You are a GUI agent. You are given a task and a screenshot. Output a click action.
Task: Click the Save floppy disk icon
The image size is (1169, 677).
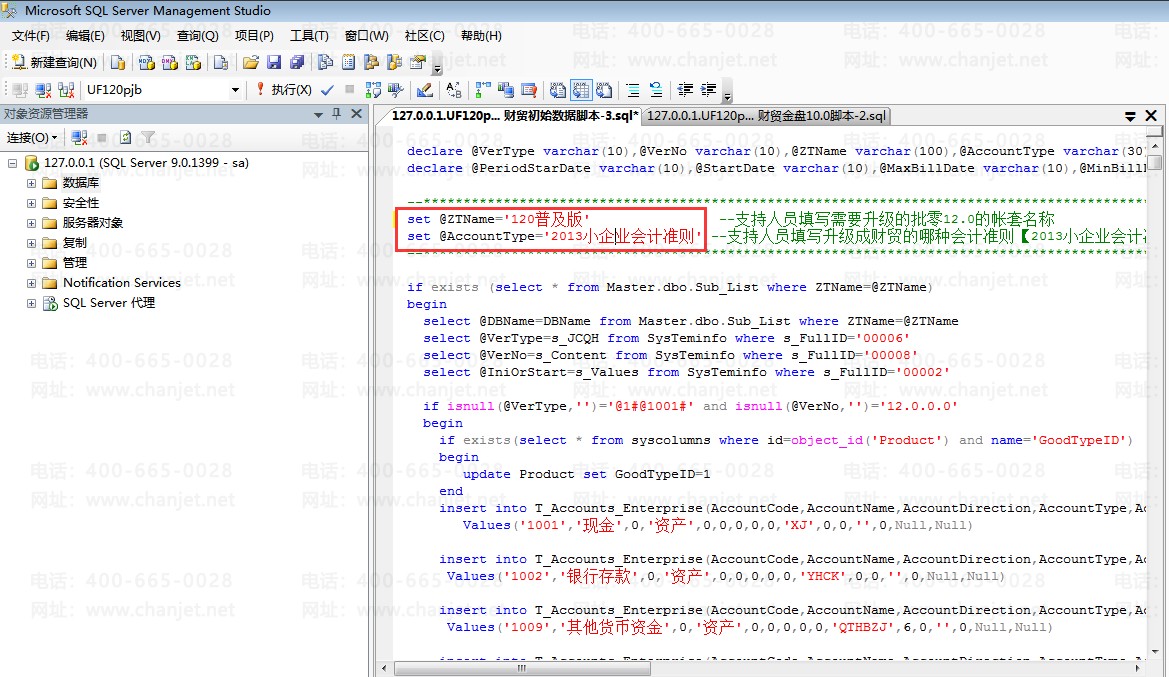coord(273,62)
